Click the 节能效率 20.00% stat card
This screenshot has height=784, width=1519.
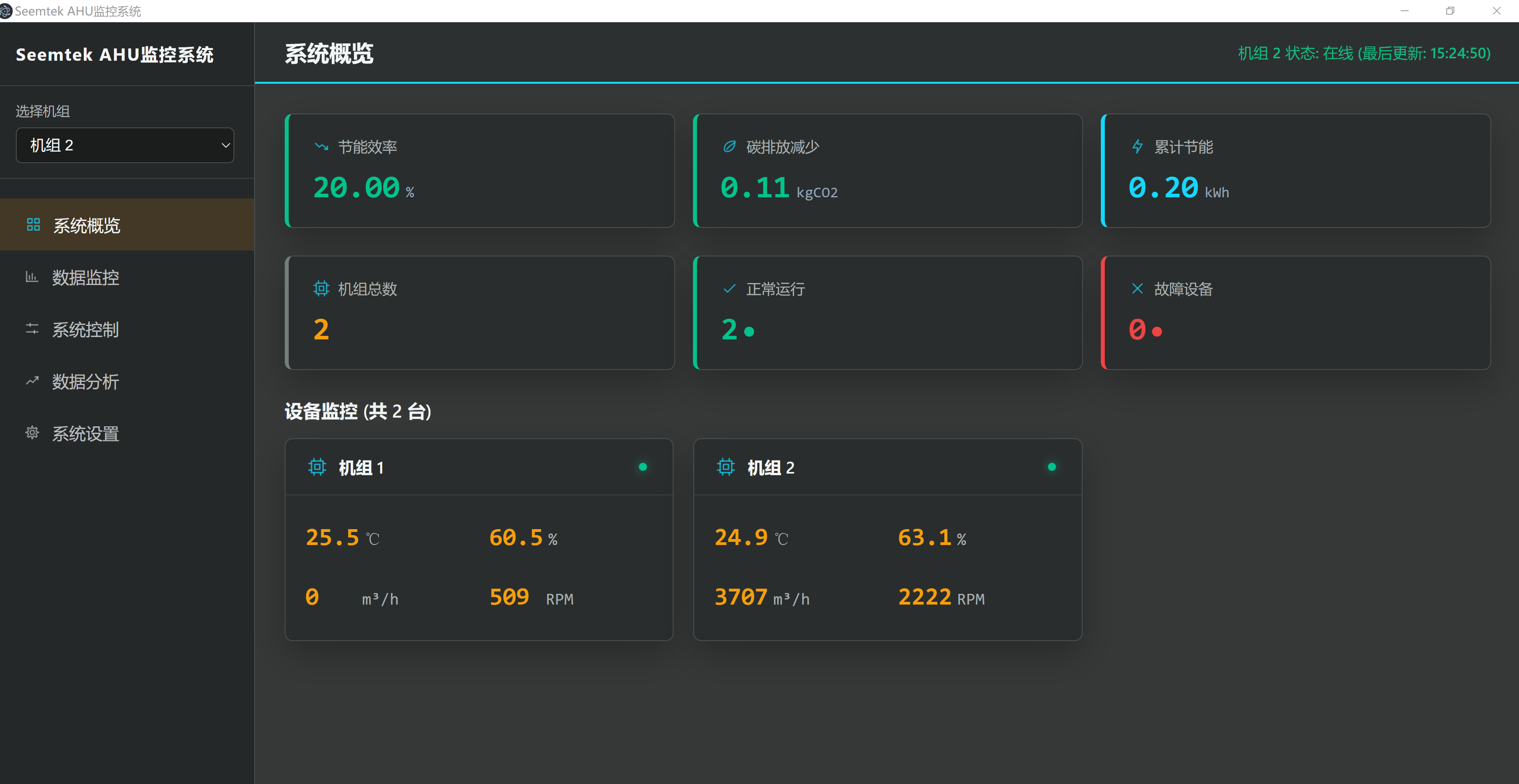click(480, 171)
